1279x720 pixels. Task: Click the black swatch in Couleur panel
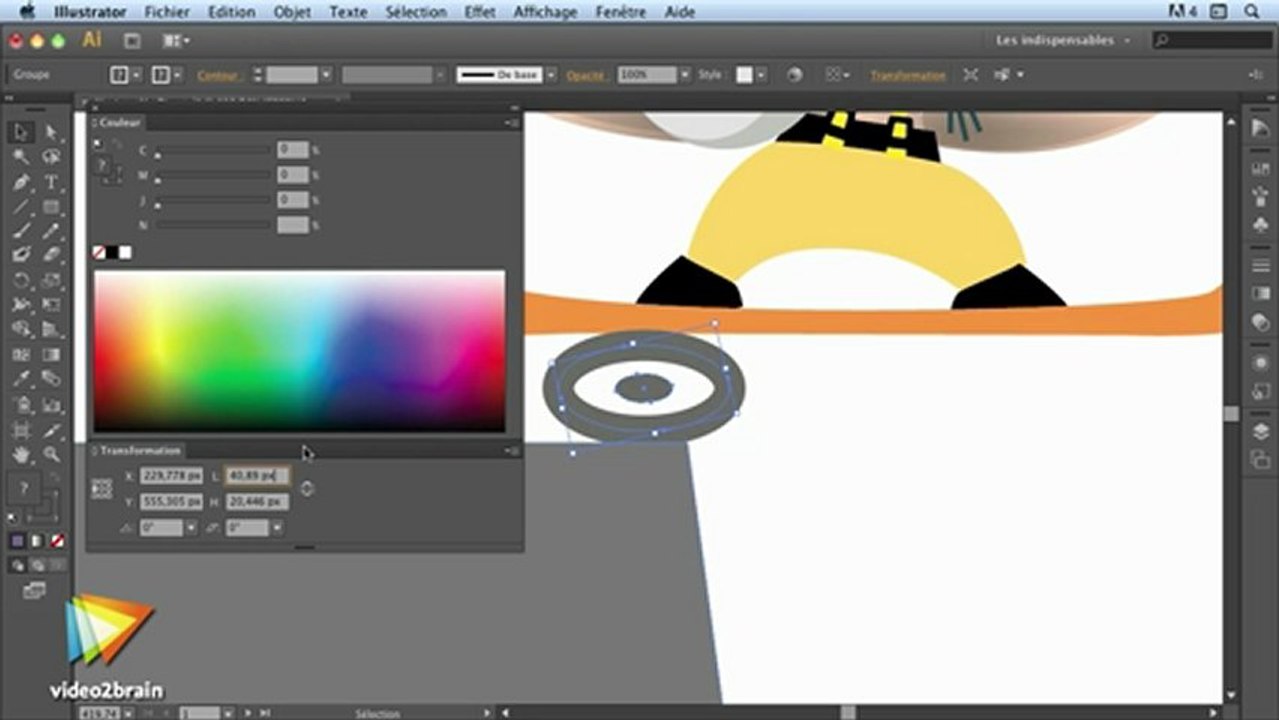click(112, 253)
